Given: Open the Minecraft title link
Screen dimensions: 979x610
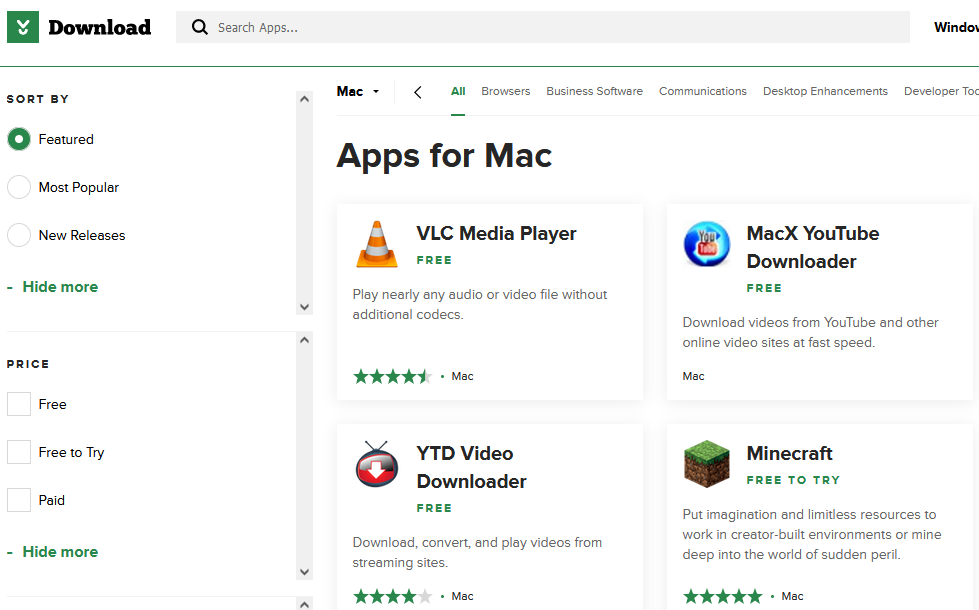Looking at the screenshot, I should (x=789, y=453).
